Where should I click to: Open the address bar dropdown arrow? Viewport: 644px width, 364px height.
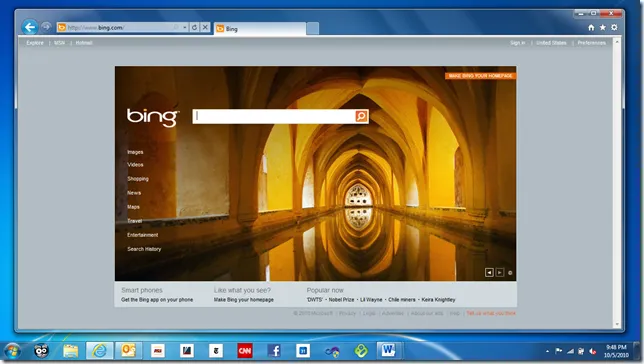click(x=185, y=28)
